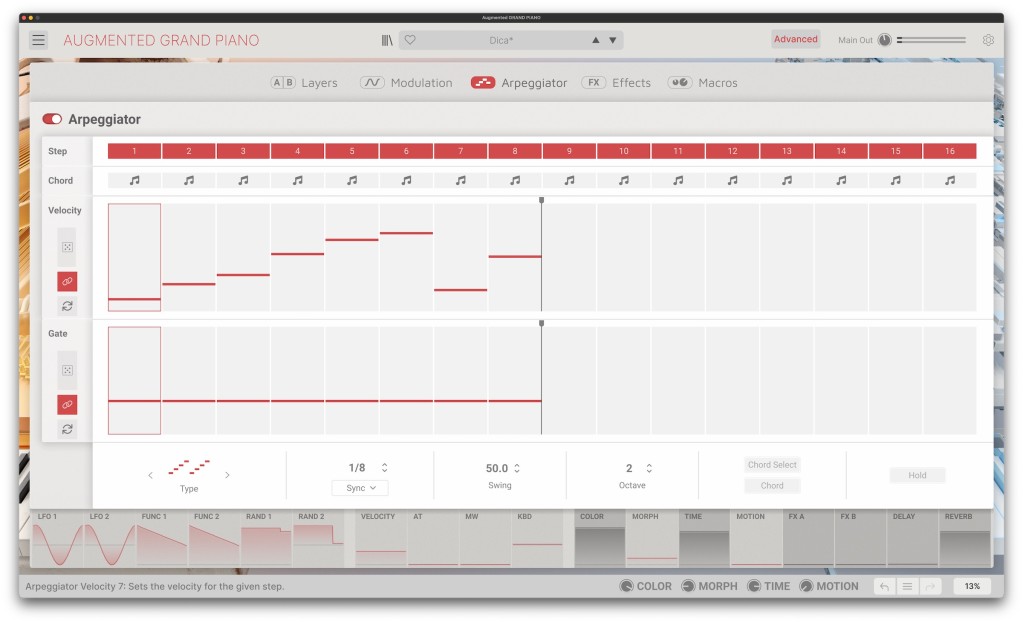Randomize velocity with the dice icon
1023x623 pixels.
(67, 247)
